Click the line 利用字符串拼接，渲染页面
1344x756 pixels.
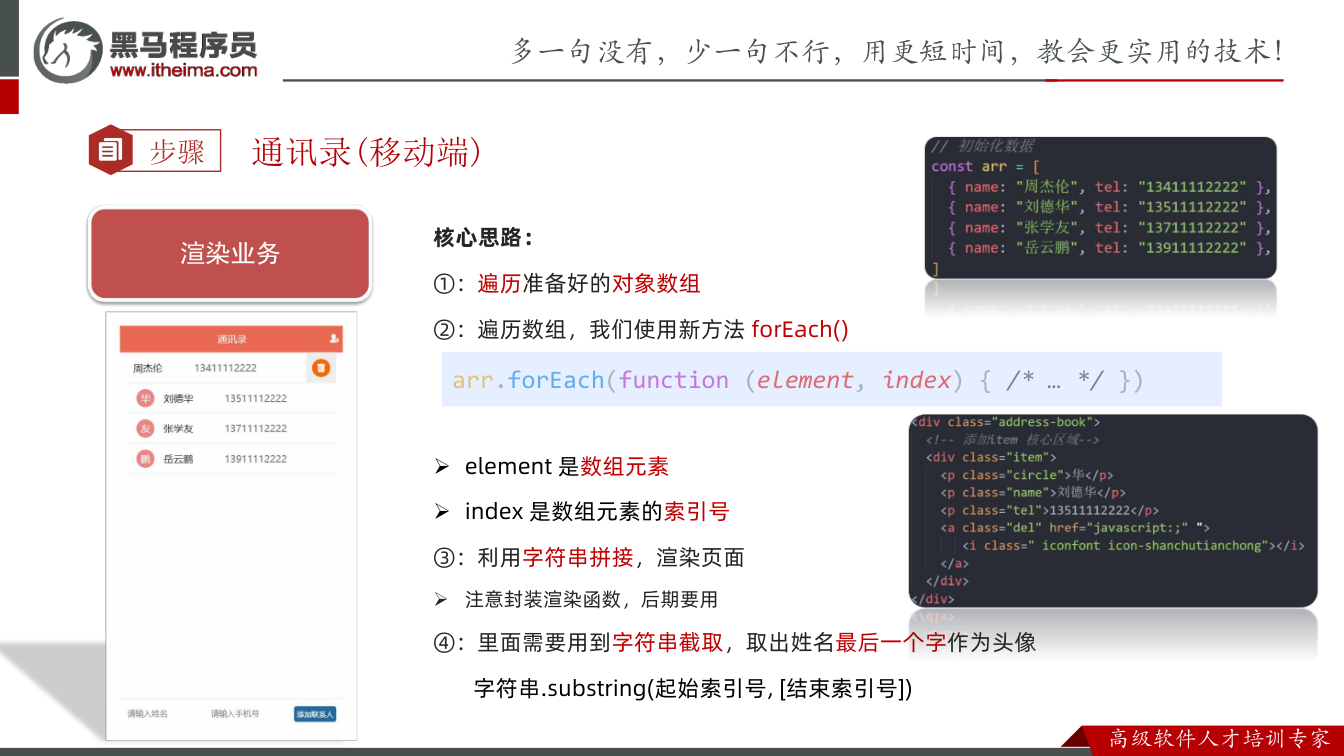point(589,557)
